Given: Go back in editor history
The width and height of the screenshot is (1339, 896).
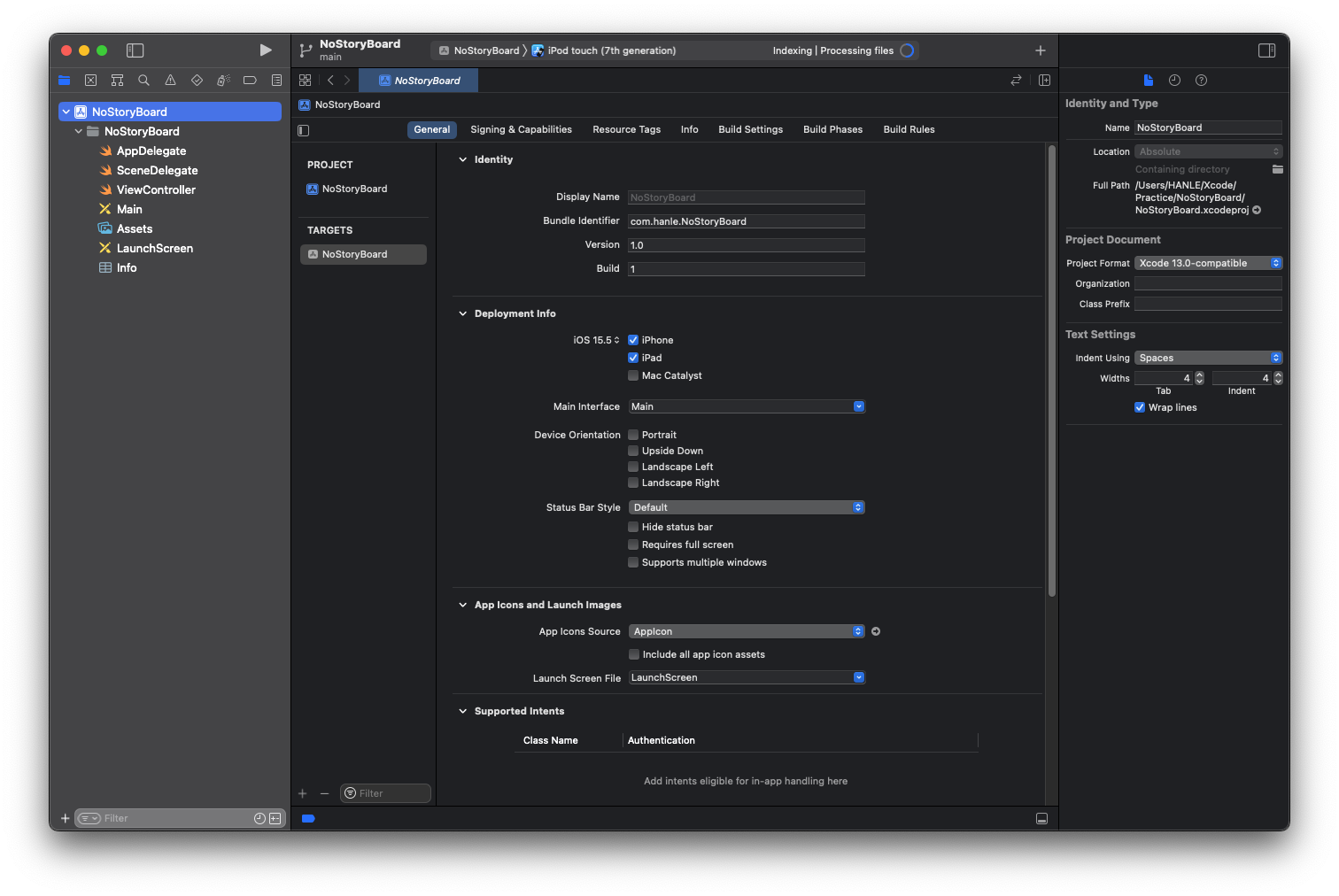Looking at the screenshot, I should [x=330, y=81].
